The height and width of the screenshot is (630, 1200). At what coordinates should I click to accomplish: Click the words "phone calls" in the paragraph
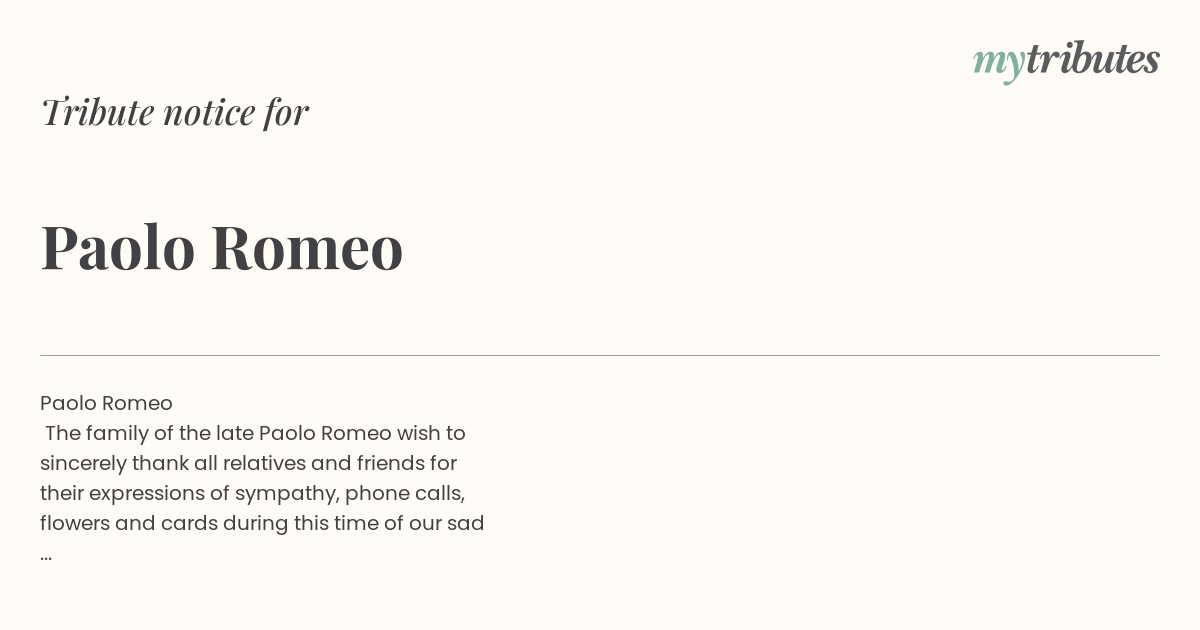[405, 493]
